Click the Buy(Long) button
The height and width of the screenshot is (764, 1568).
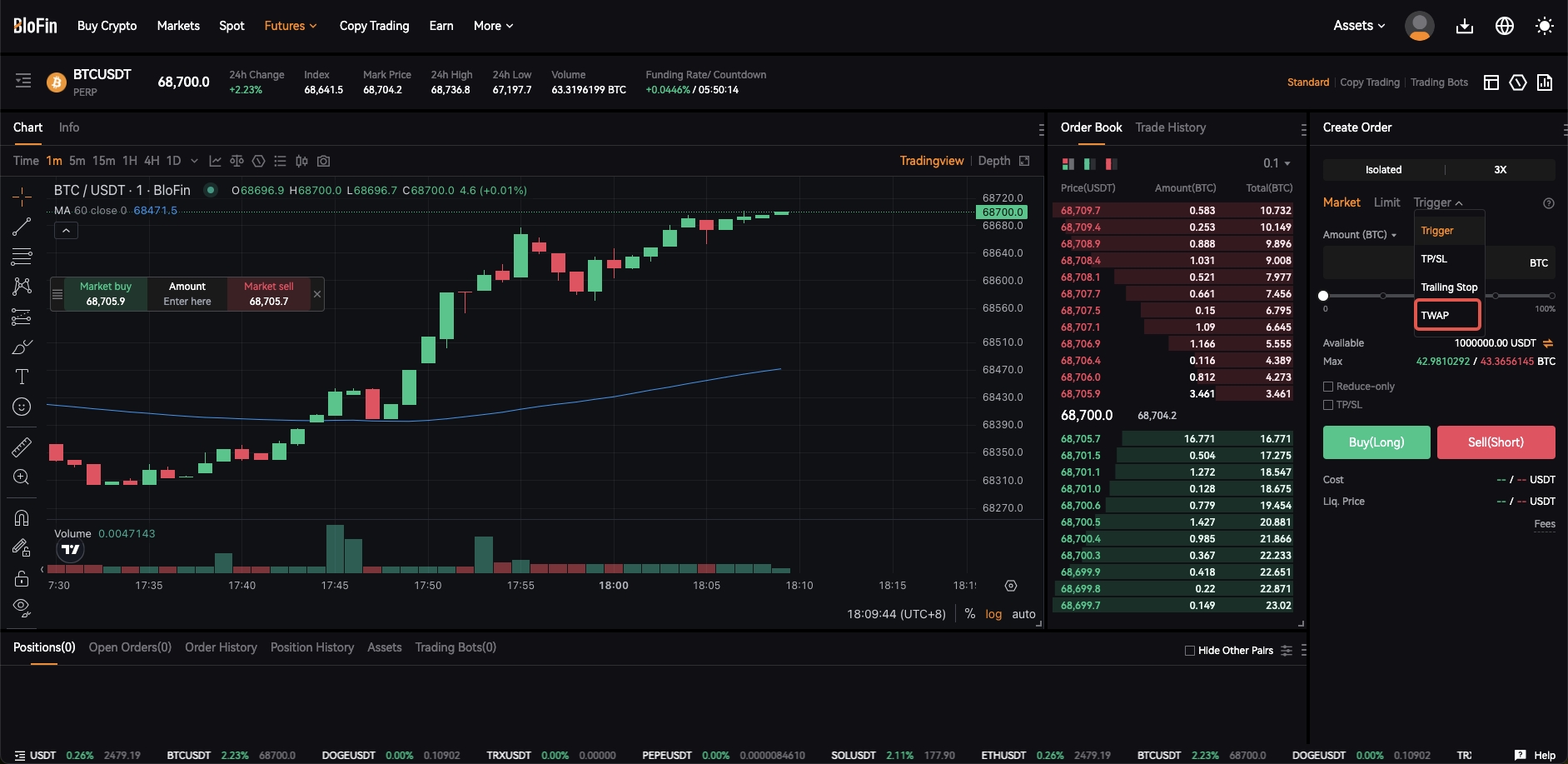tap(1376, 442)
